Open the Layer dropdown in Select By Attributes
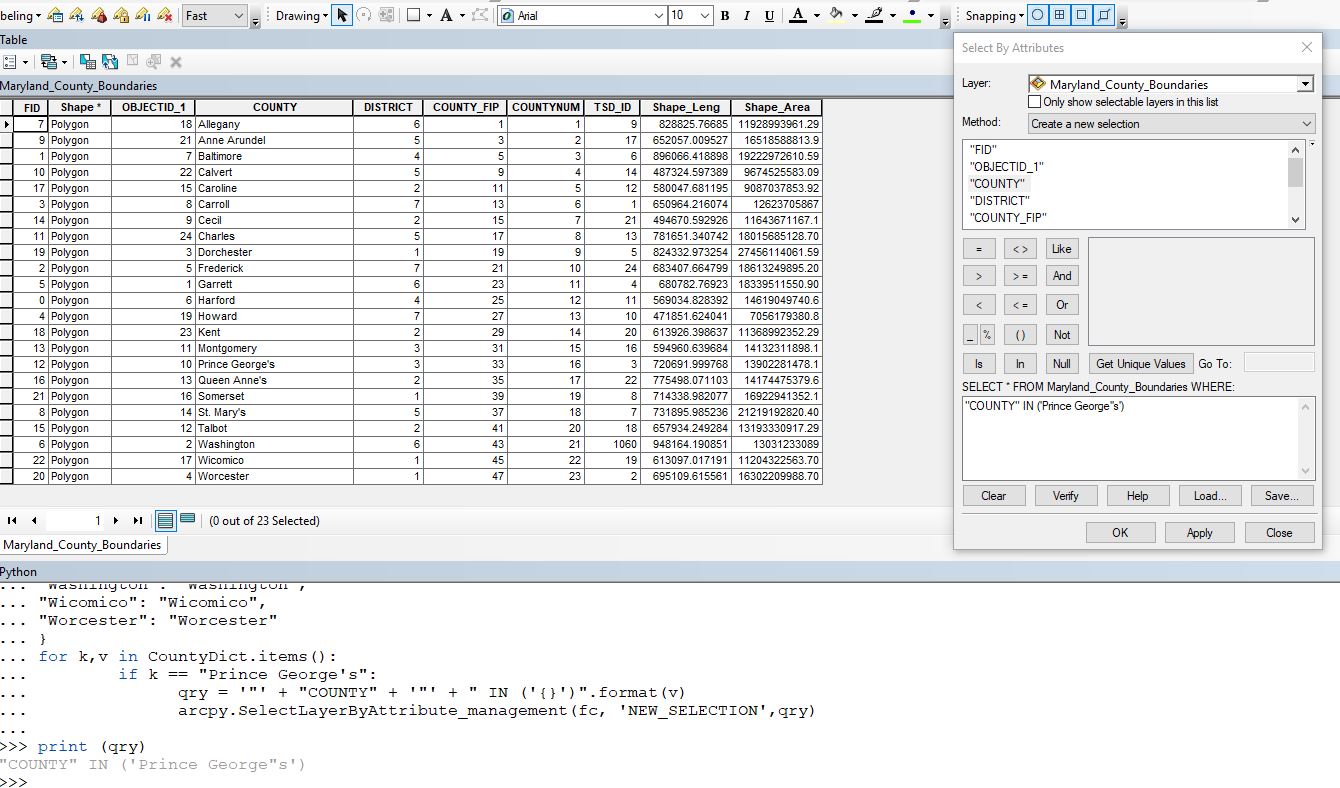Screen dimensions: 1340x788 coord(1305,85)
